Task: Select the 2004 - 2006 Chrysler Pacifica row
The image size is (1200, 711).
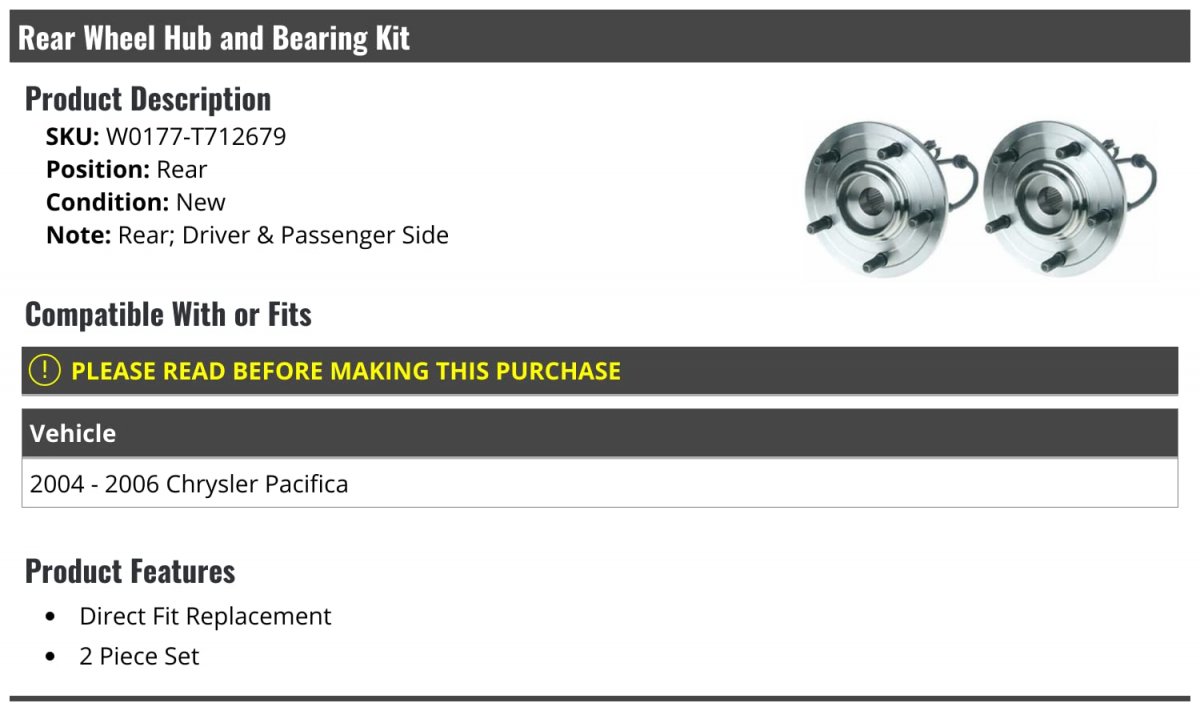Action: 600,483
